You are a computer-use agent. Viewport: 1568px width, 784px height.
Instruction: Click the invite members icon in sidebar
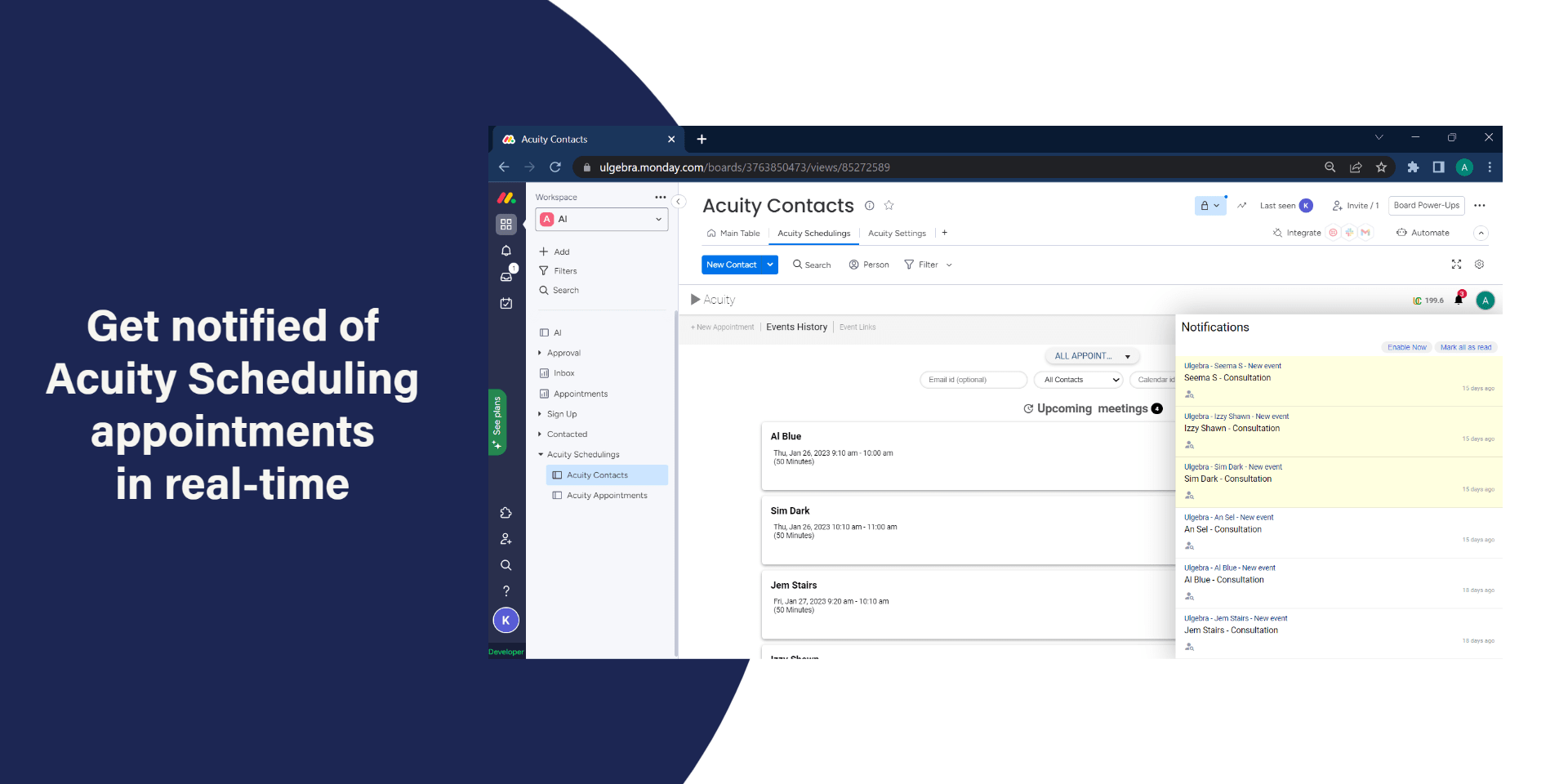(x=506, y=539)
